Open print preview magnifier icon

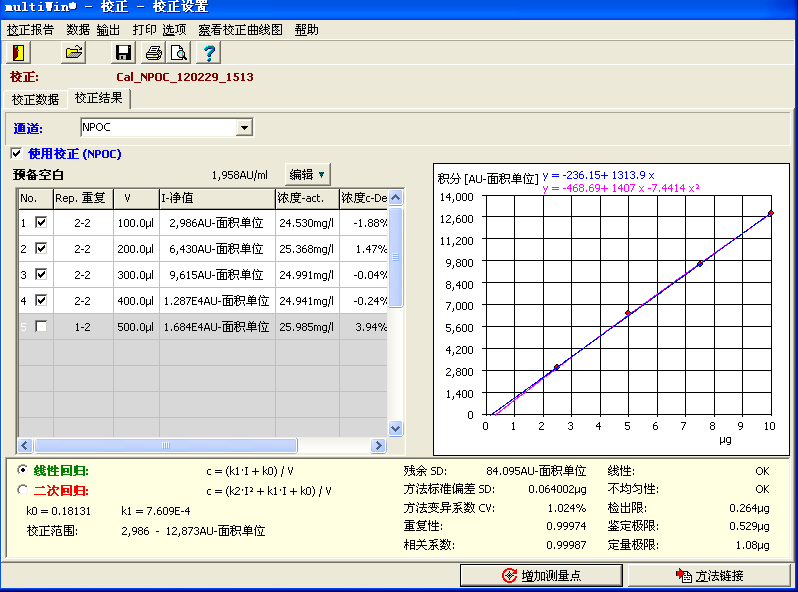tap(178, 52)
